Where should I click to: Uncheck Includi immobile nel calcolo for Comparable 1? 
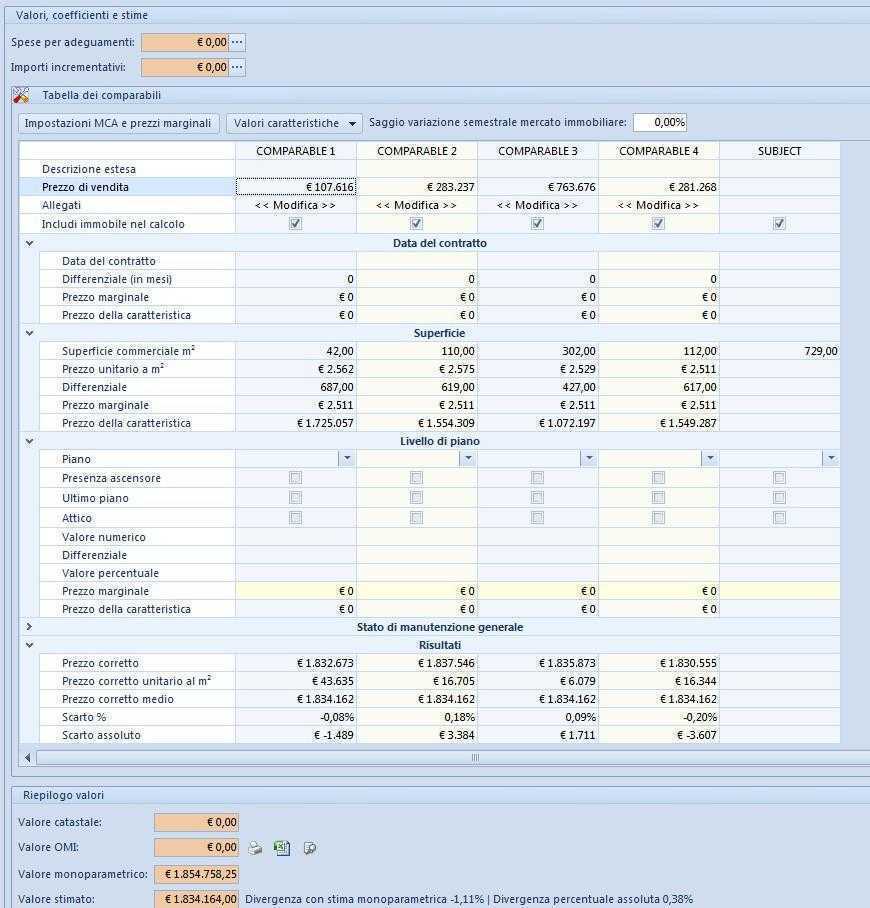click(x=295, y=224)
